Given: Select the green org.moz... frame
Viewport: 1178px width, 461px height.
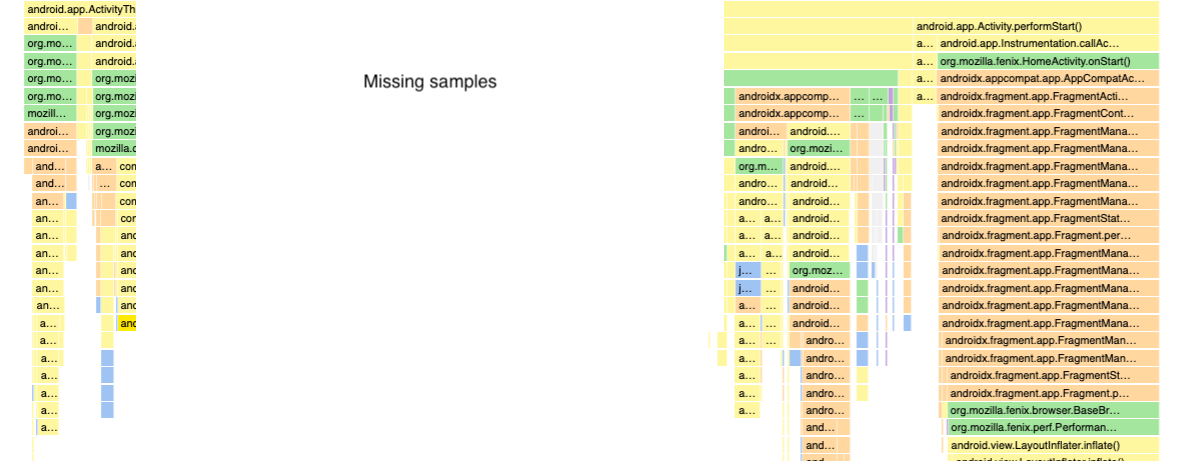Looking at the screenshot, I should (820, 270).
